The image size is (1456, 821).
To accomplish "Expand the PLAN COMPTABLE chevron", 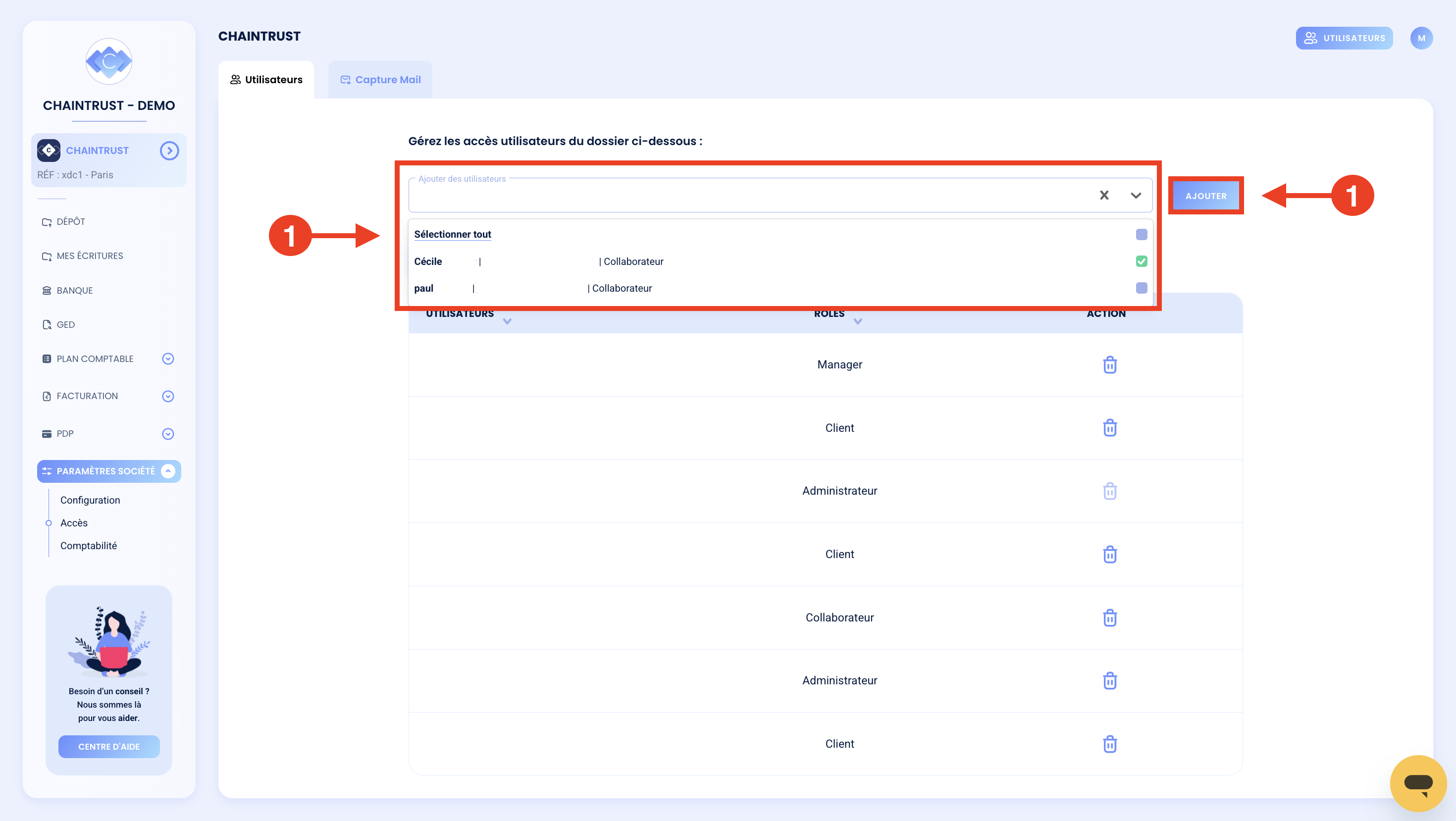I will click(x=168, y=359).
